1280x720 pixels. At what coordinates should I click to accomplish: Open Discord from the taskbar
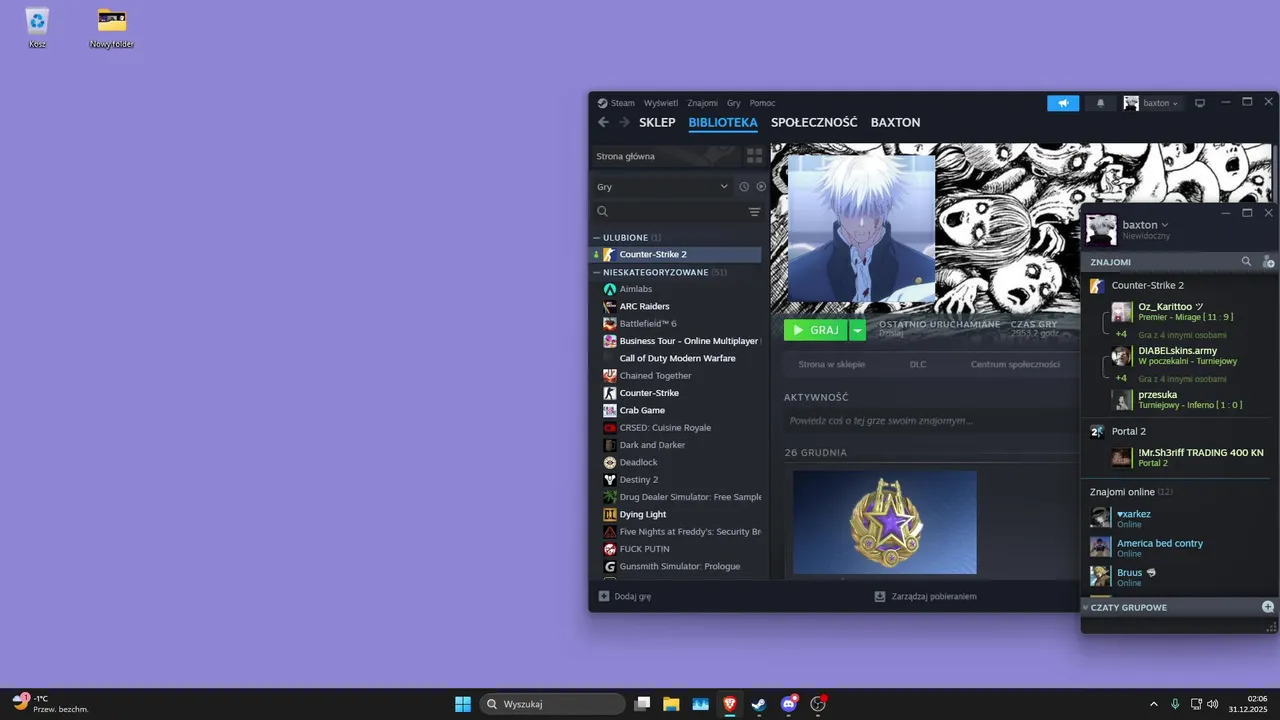point(789,704)
